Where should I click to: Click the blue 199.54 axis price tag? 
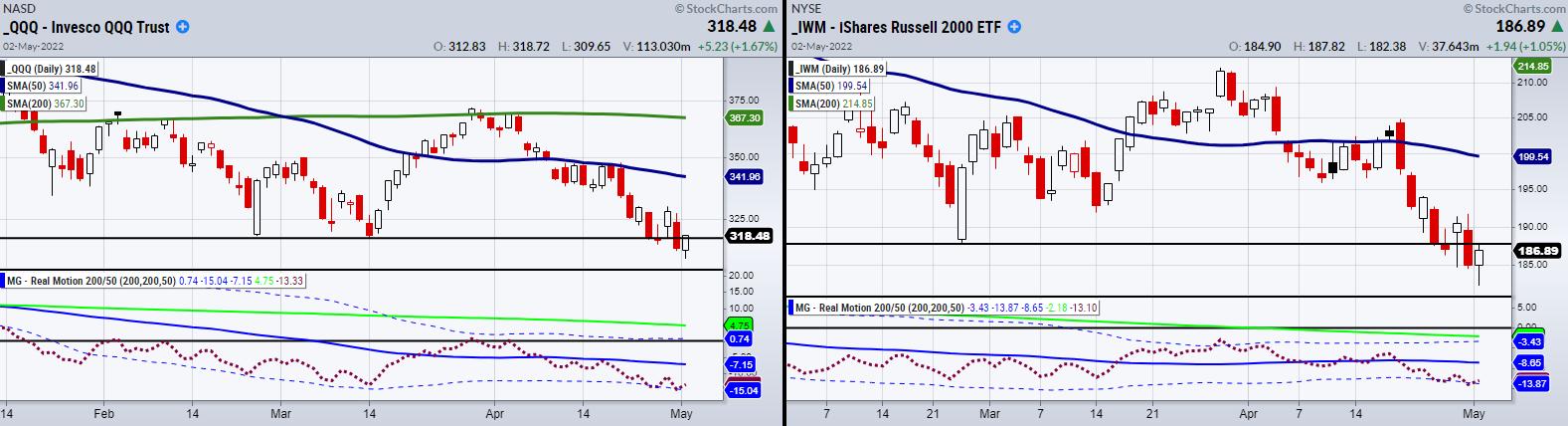point(1532,156)
